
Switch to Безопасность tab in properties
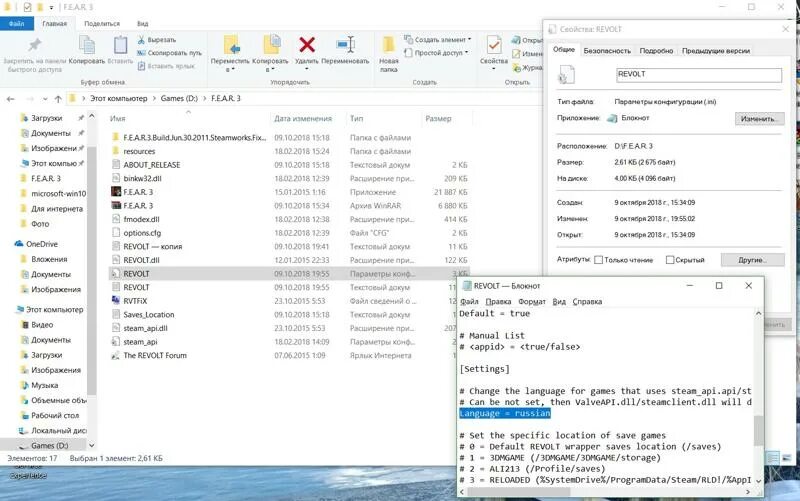click(x=607, y=51)
